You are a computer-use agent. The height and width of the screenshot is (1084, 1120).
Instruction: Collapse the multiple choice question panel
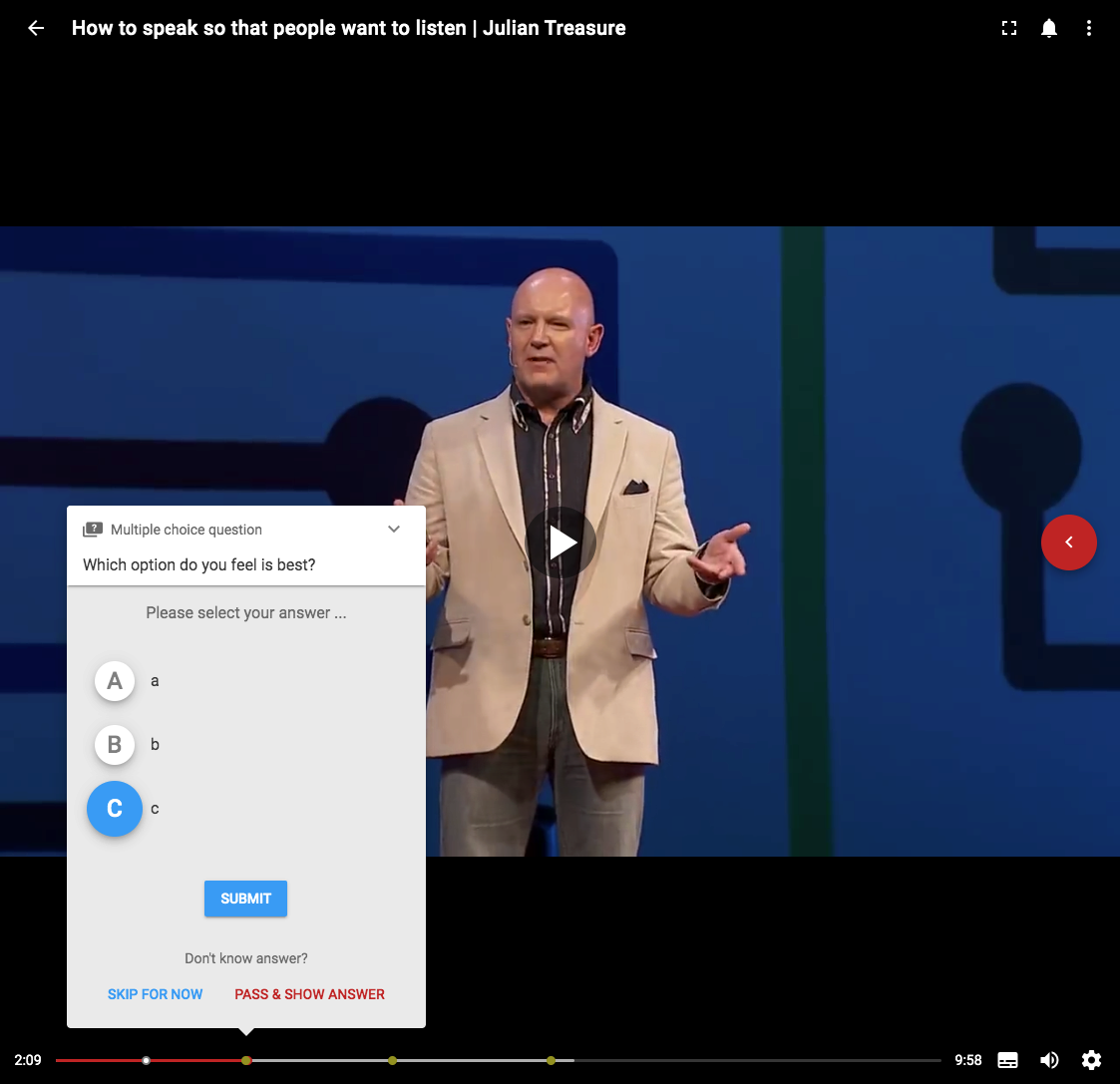(394, 530)
